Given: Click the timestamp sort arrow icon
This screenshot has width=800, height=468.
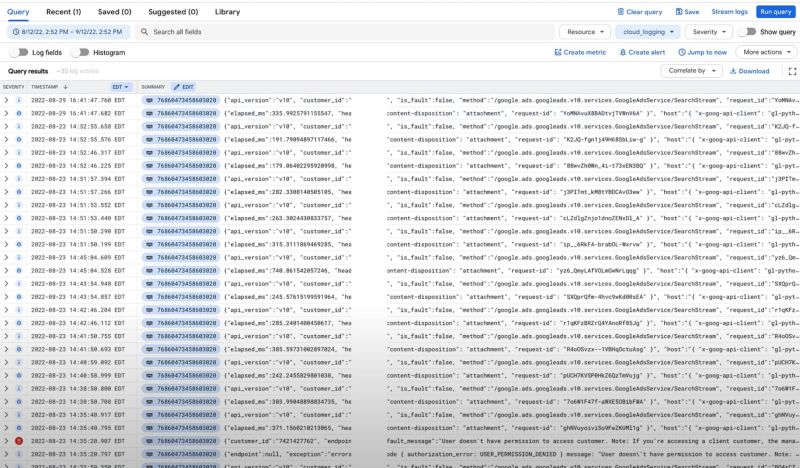Looking at the screenshot, I should click(x=65, y=87).
